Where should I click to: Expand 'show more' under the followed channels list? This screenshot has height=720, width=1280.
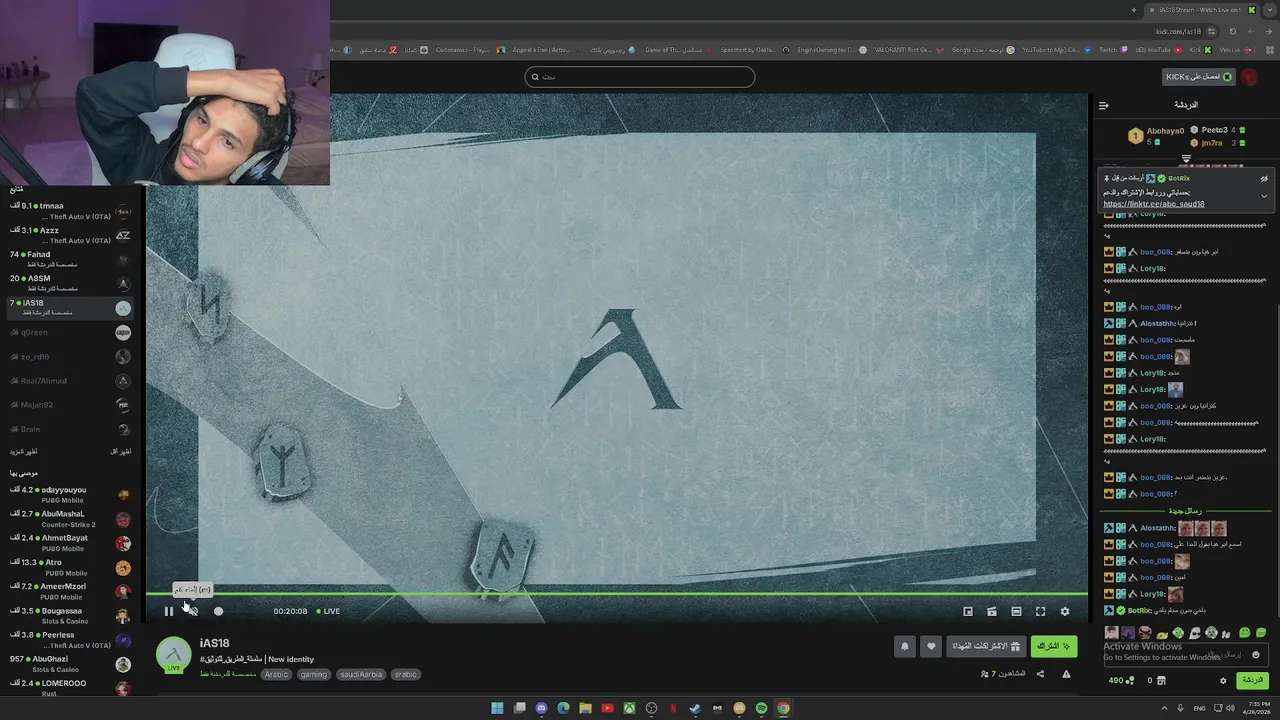point(23,452)
